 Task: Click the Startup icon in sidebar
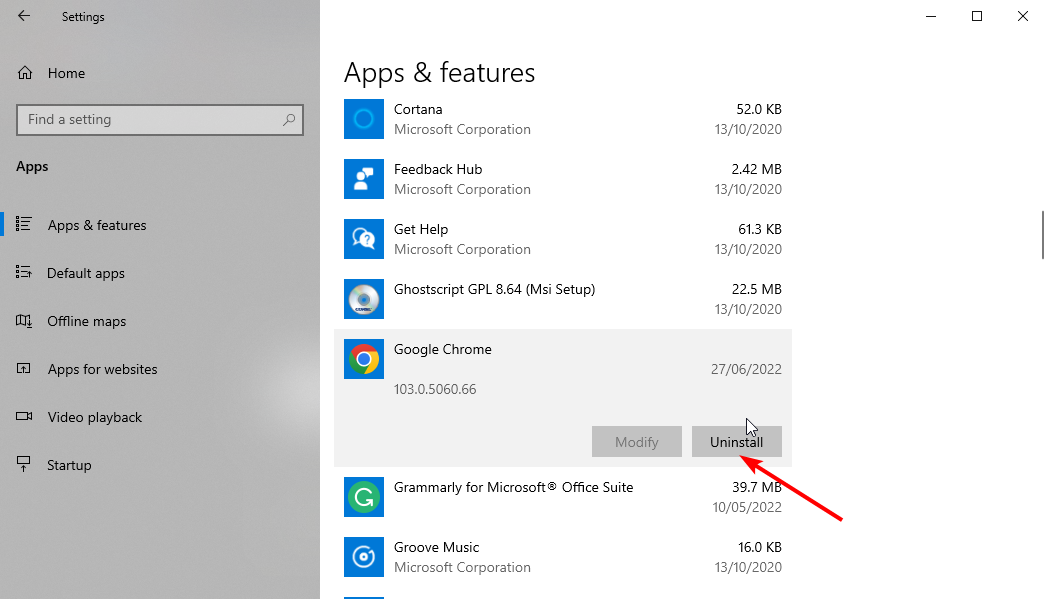(24, 464)
